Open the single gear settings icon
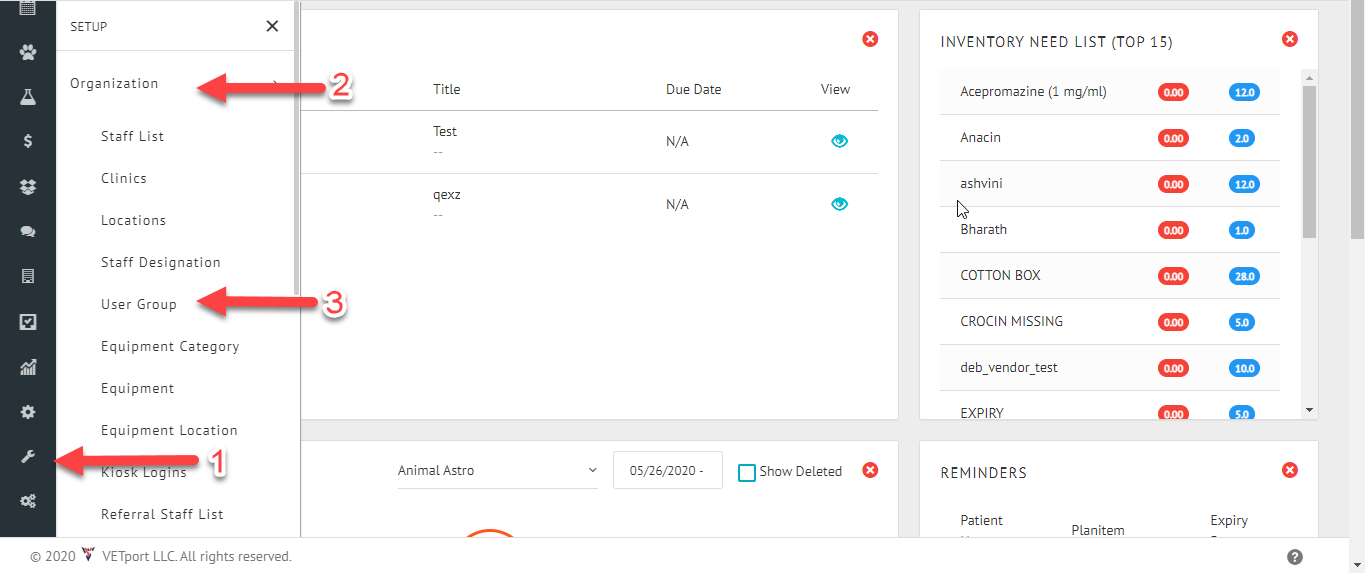1365x573 pixels. 28,412
